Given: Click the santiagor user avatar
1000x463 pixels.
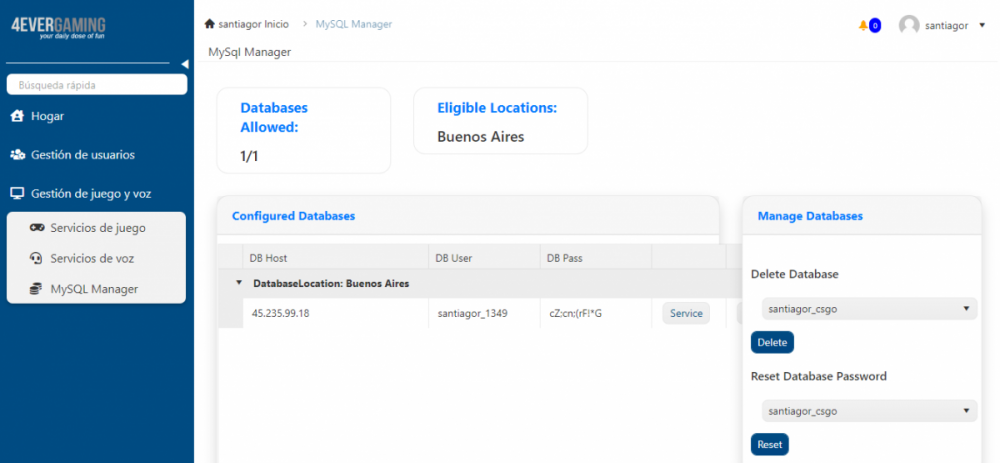Looking at the screenshot, I should click(909, 25).
